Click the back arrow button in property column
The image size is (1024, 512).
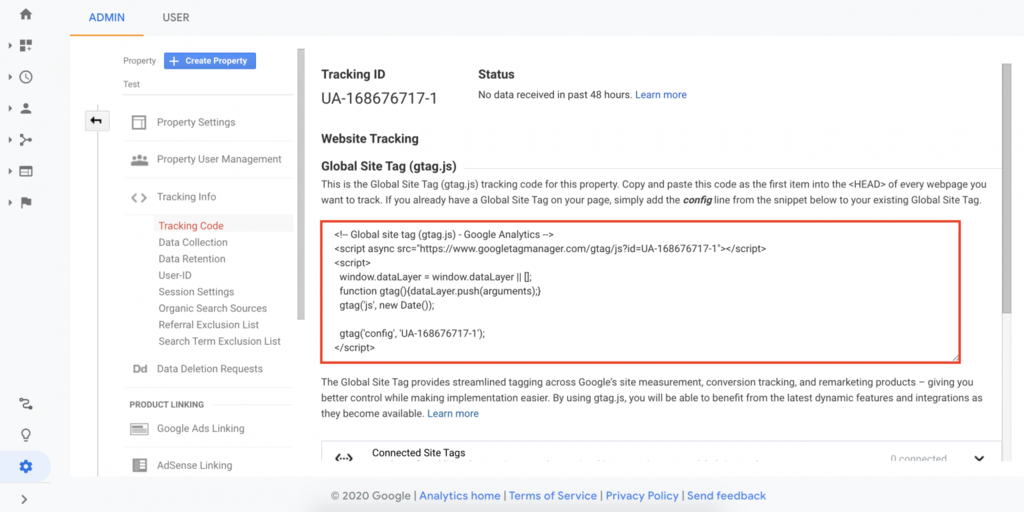[96, 121]
